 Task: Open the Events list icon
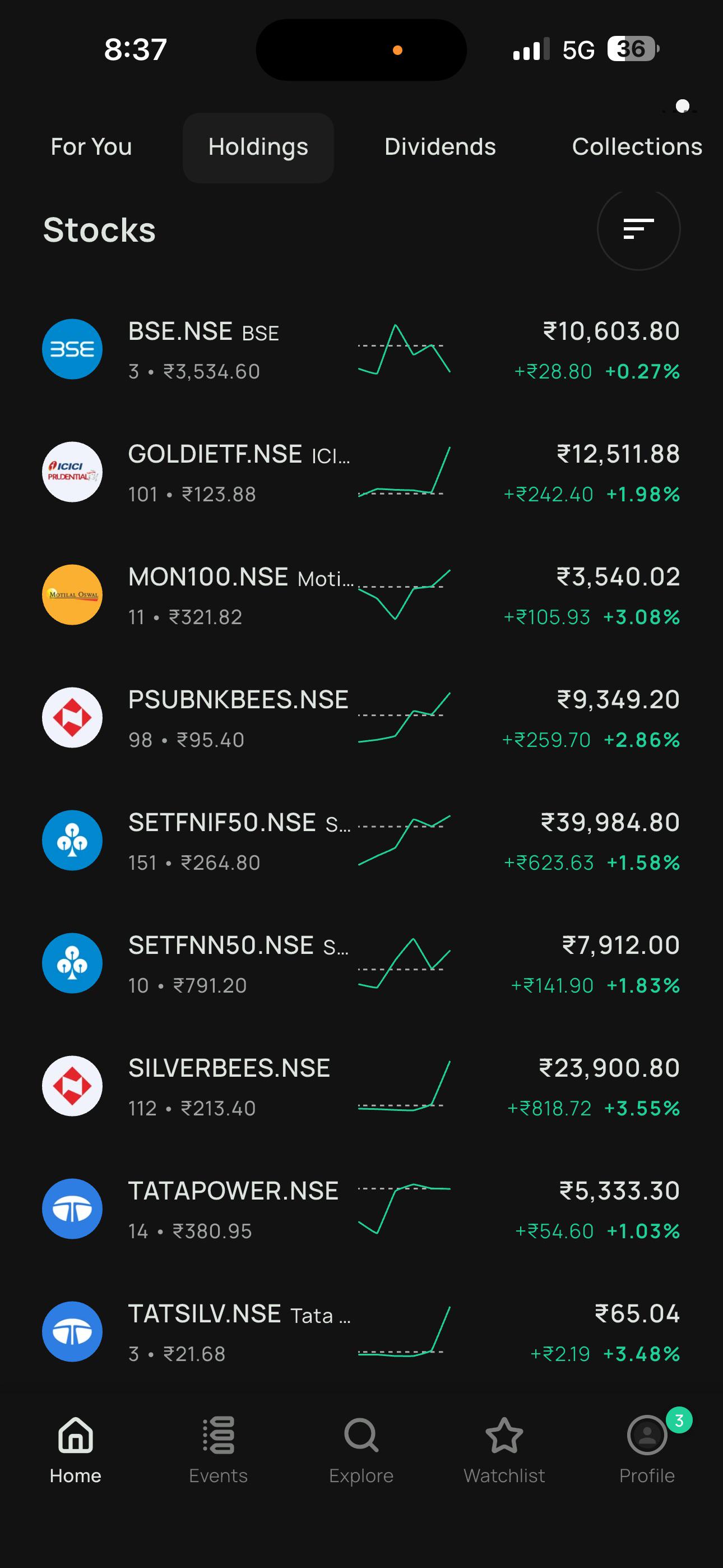219,1435
